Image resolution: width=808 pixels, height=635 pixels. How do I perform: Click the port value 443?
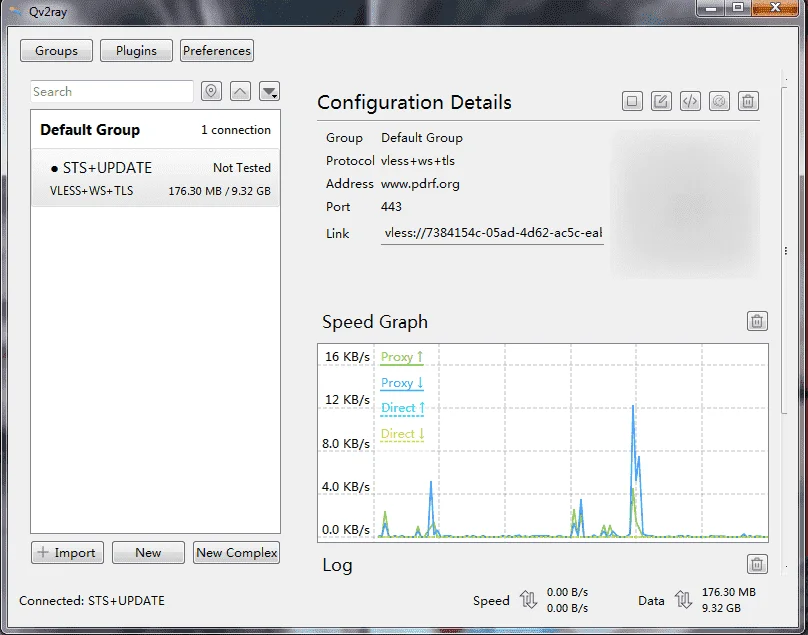[x=391, y=207]
